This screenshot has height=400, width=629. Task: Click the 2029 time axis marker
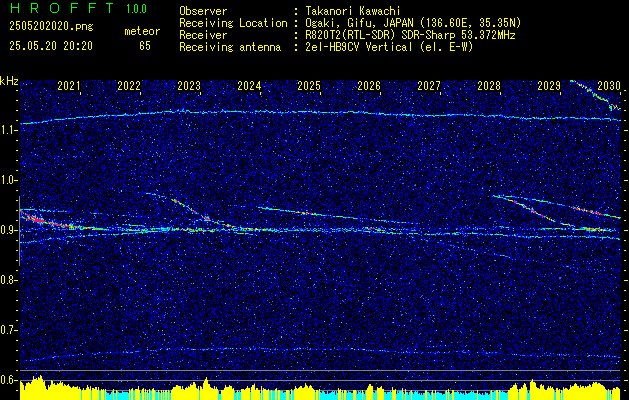(x=548, y=86)
